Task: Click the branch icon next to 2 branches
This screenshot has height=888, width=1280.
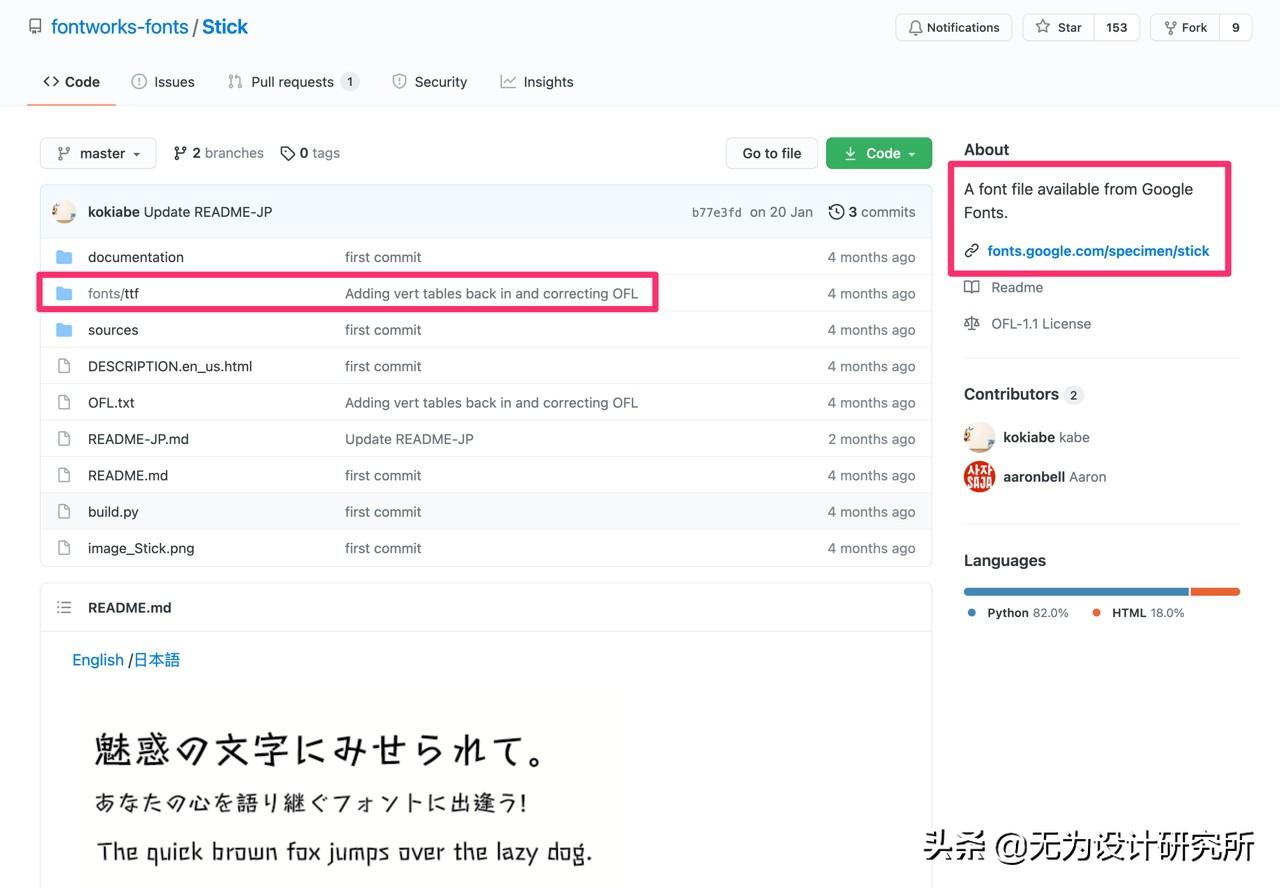Action: pyautogui.click(x=180, y=153)
